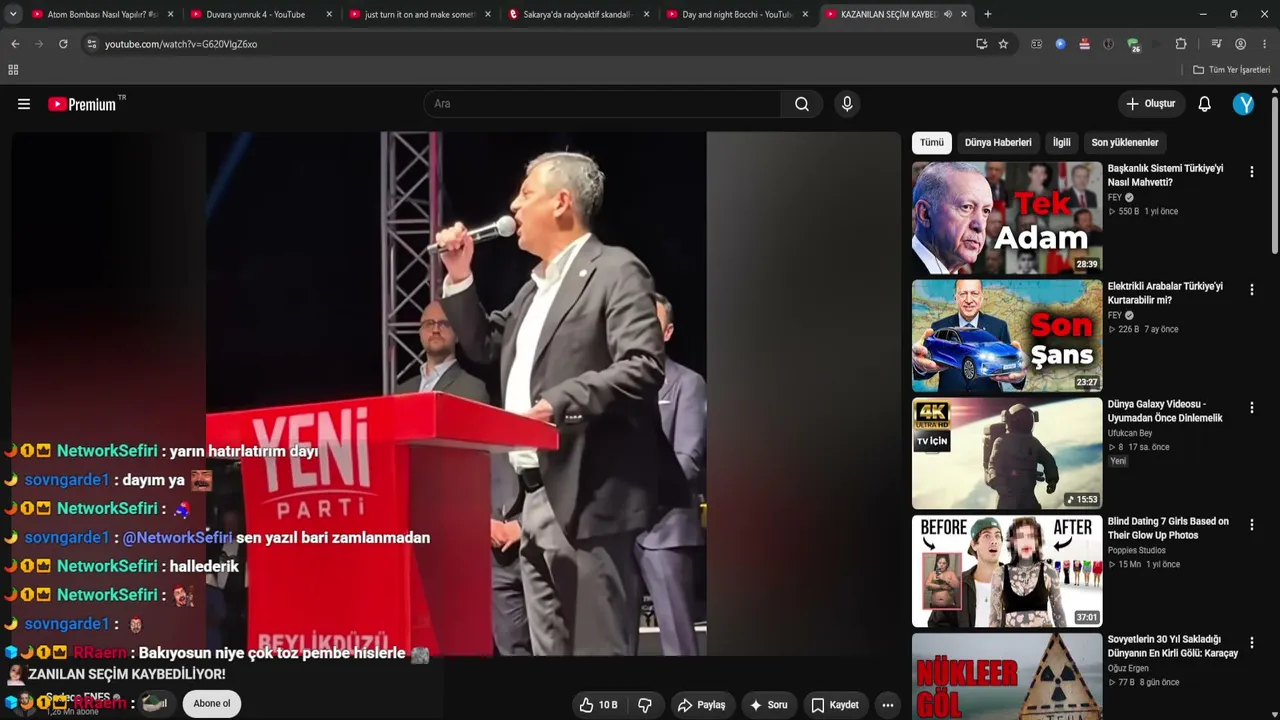
Task: Save the video with Kaydet
Action: [834, 705]
